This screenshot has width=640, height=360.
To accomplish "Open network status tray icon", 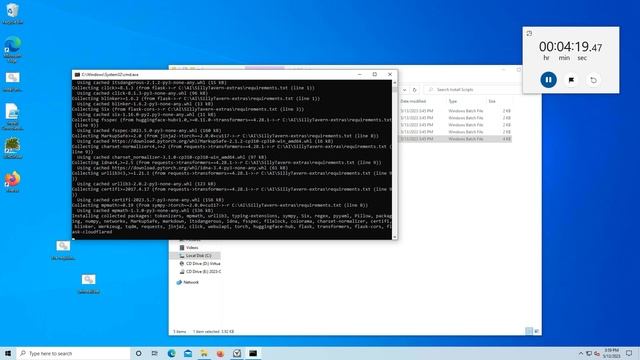I will (589, 353).
